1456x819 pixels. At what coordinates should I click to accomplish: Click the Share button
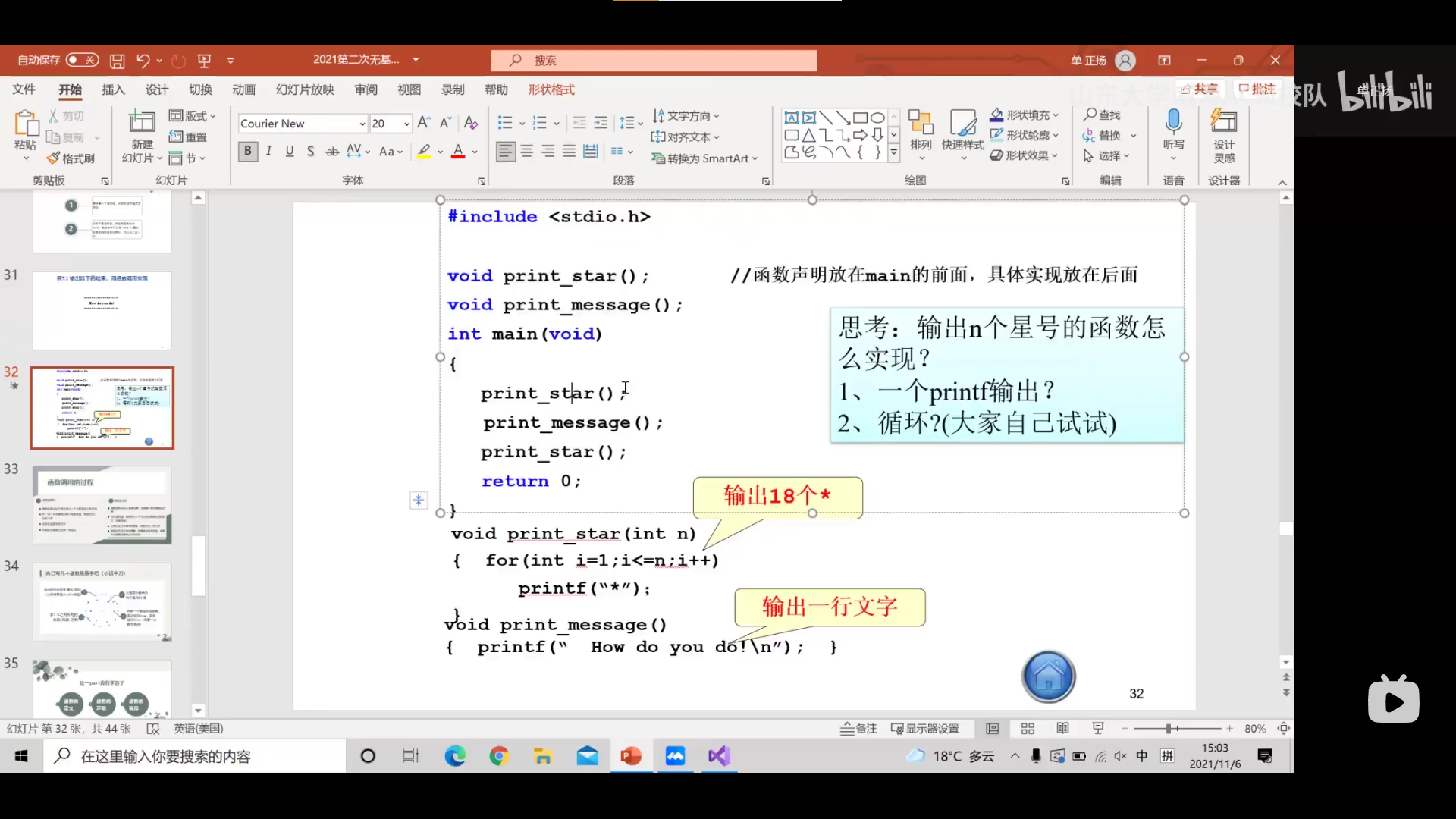(1199, 89)
